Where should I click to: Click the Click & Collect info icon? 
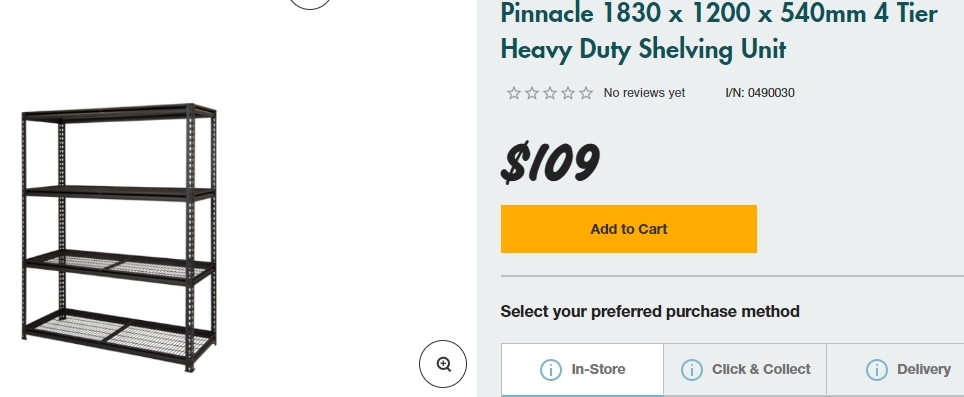[692, 370]
